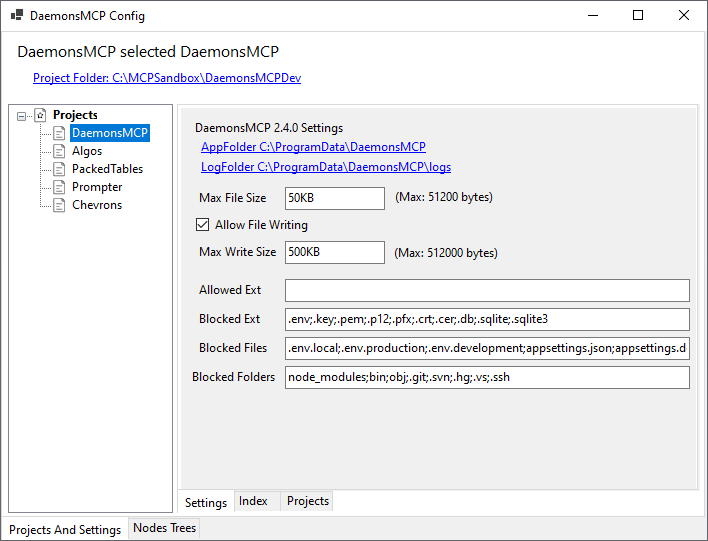This screenshot has width=708, height=541.
Task: Click the document icon beside Prompter
Action: tap(59, 187)
